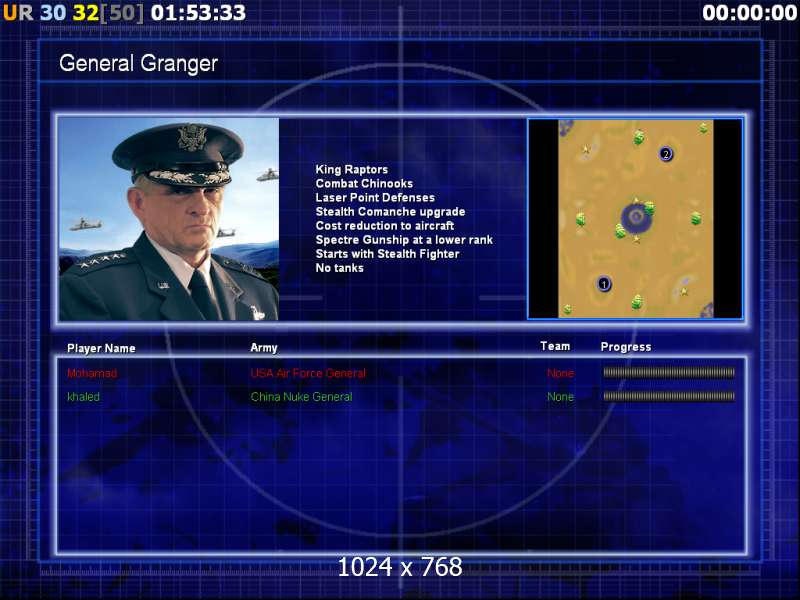Screen dimensions: 800x600
Task: Click 'King Raptors' feature text
Action: [352, 169]
